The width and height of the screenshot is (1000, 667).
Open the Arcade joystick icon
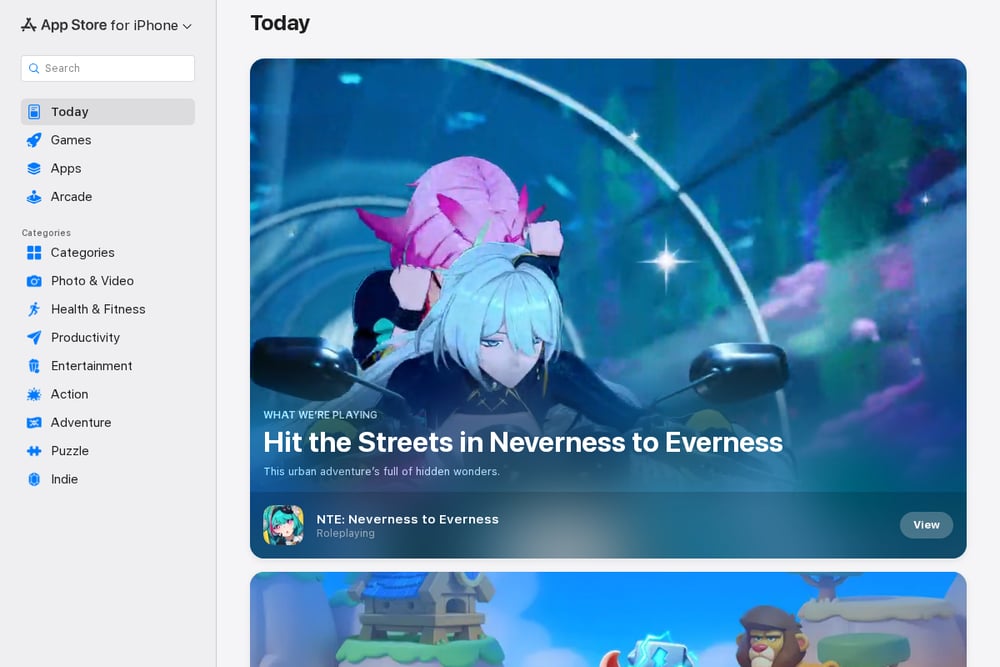click(34, 197)
